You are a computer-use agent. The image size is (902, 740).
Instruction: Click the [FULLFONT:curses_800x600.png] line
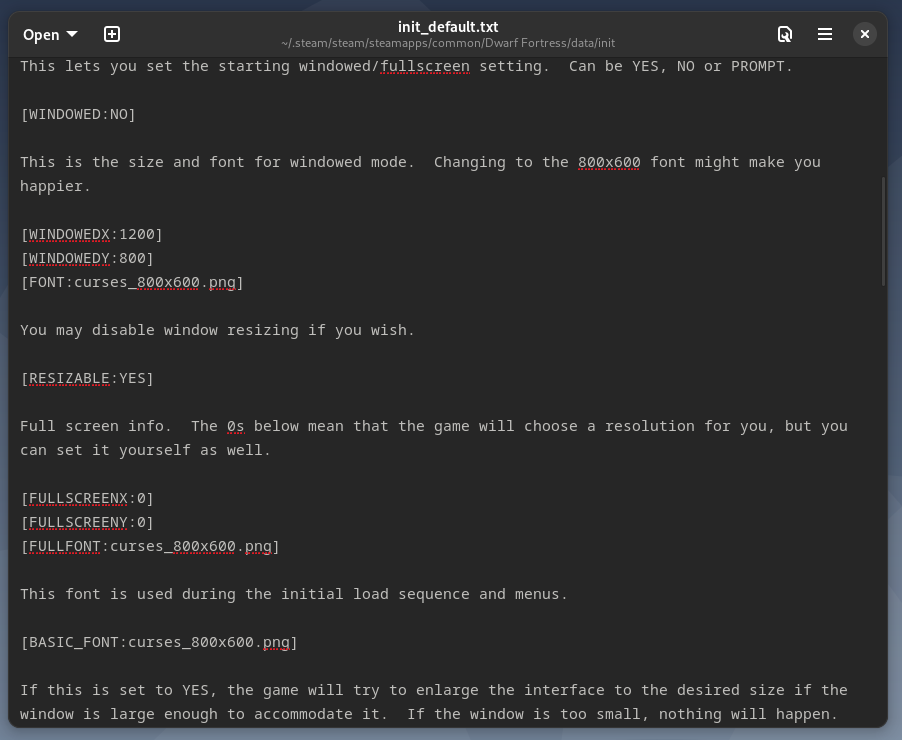point(150,546)
